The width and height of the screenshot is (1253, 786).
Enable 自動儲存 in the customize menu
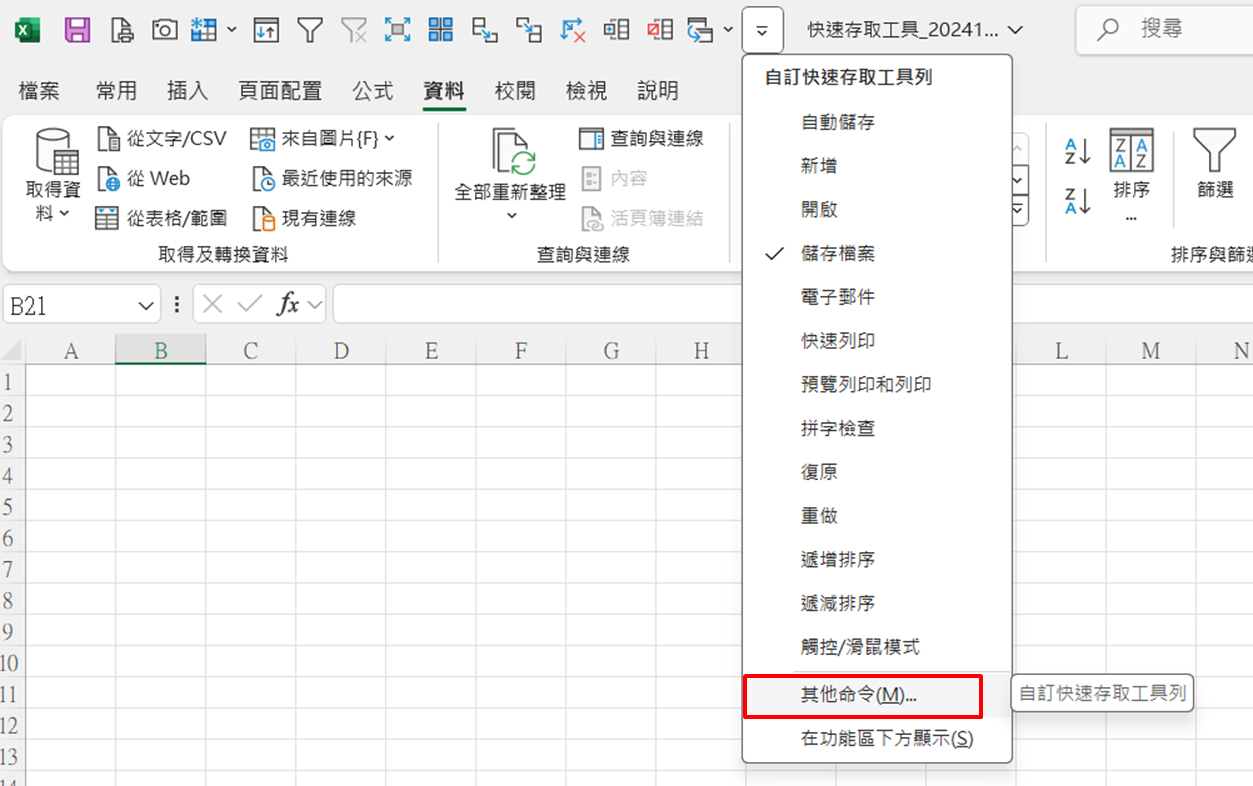(x=838, y=122)
